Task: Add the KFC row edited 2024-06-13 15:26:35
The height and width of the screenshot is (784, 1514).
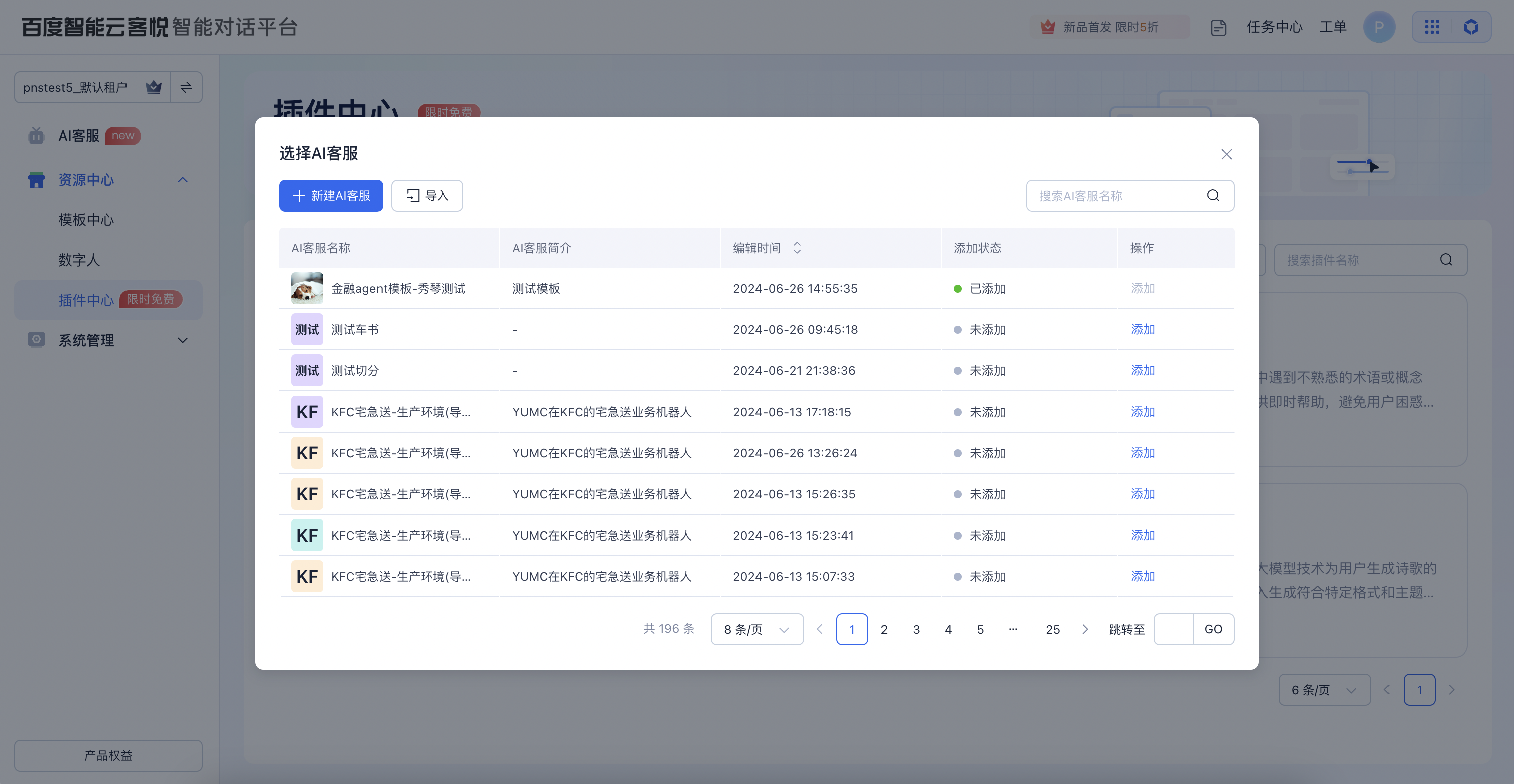Action: [x=1143, y=494]
